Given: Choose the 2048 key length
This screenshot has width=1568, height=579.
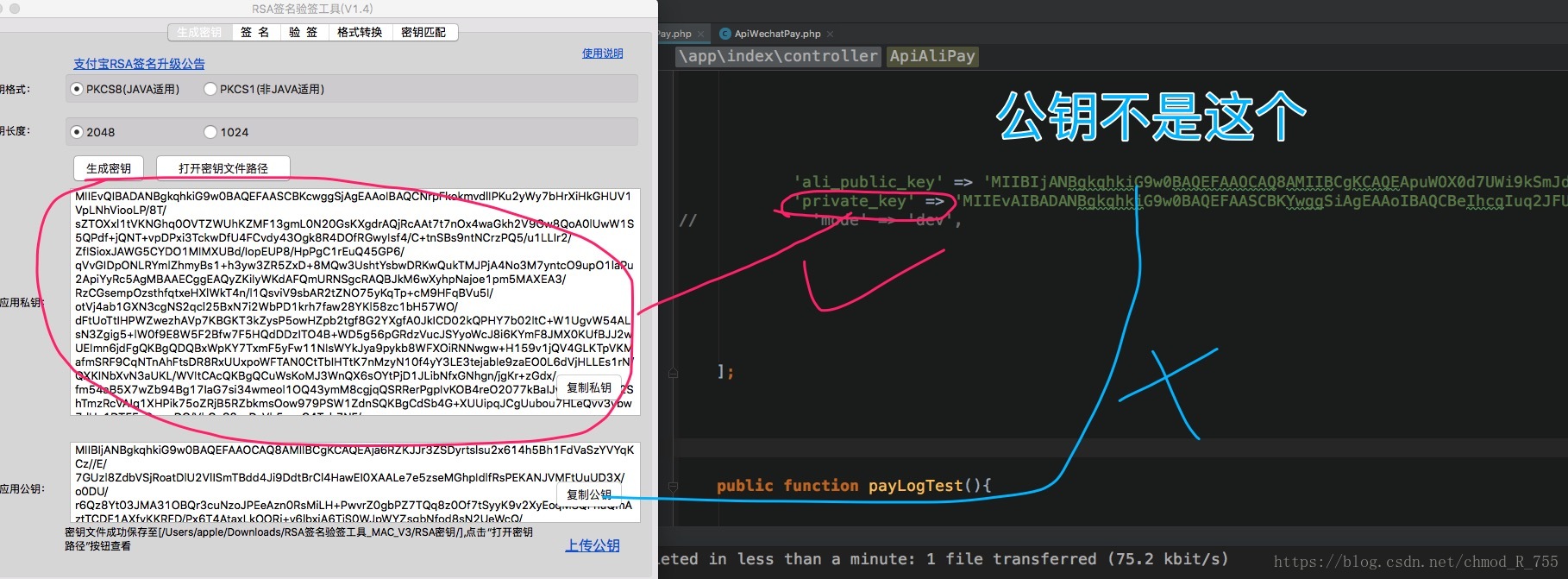Looking at the screenshot, I should pos(93,132).
